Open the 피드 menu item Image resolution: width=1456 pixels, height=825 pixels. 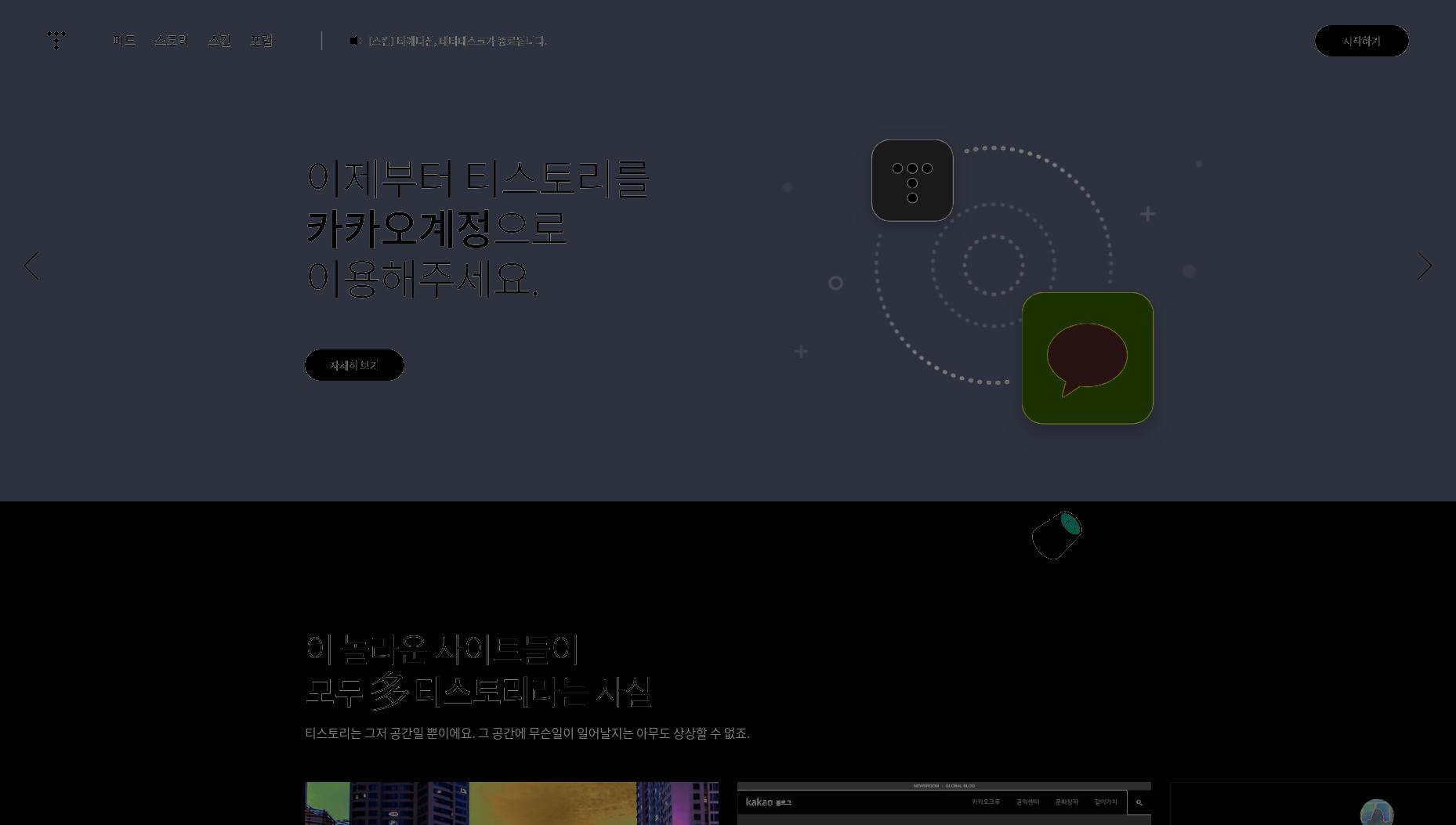pyautogui.click(x=124, y=41)
